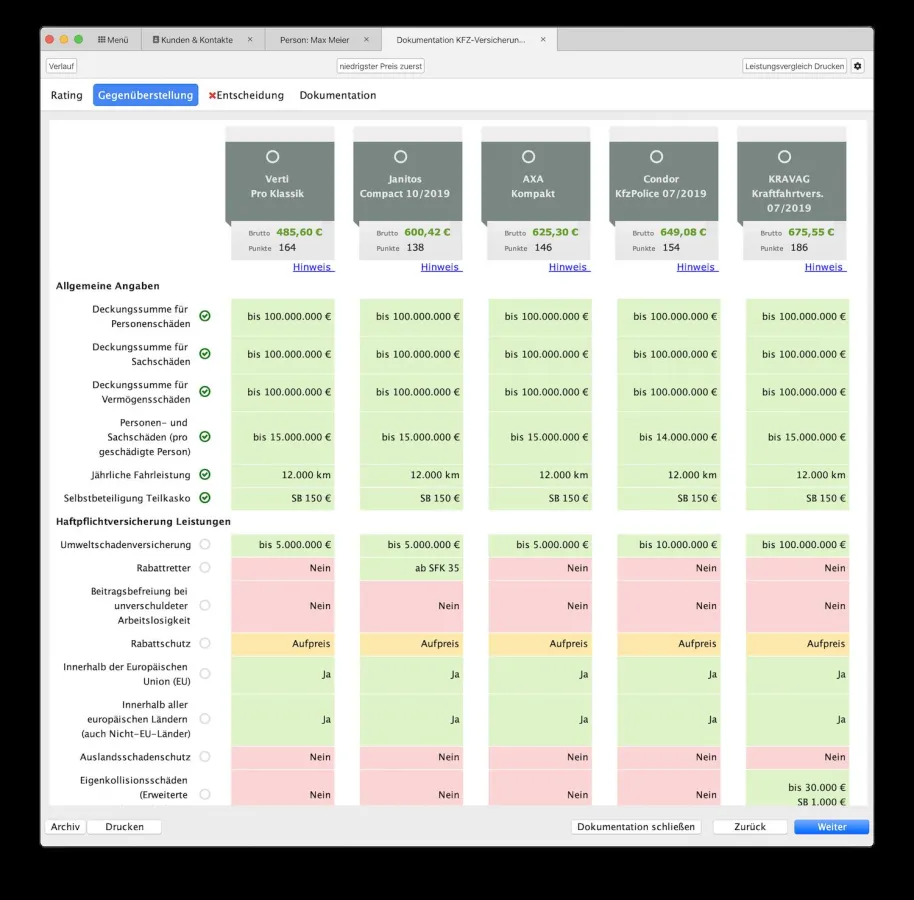Open the settings gear icon
This screenshot has width=914, height=900.
pyautogui.click(x=857, y=66)
